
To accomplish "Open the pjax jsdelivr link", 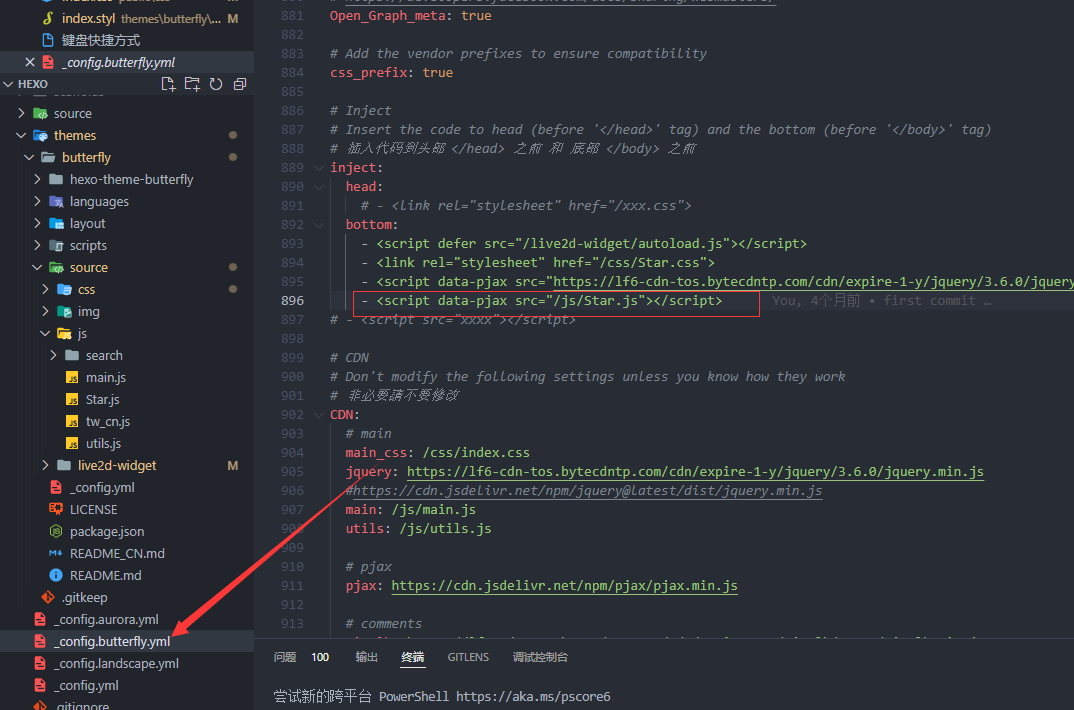I will click(x=564, y=586).
